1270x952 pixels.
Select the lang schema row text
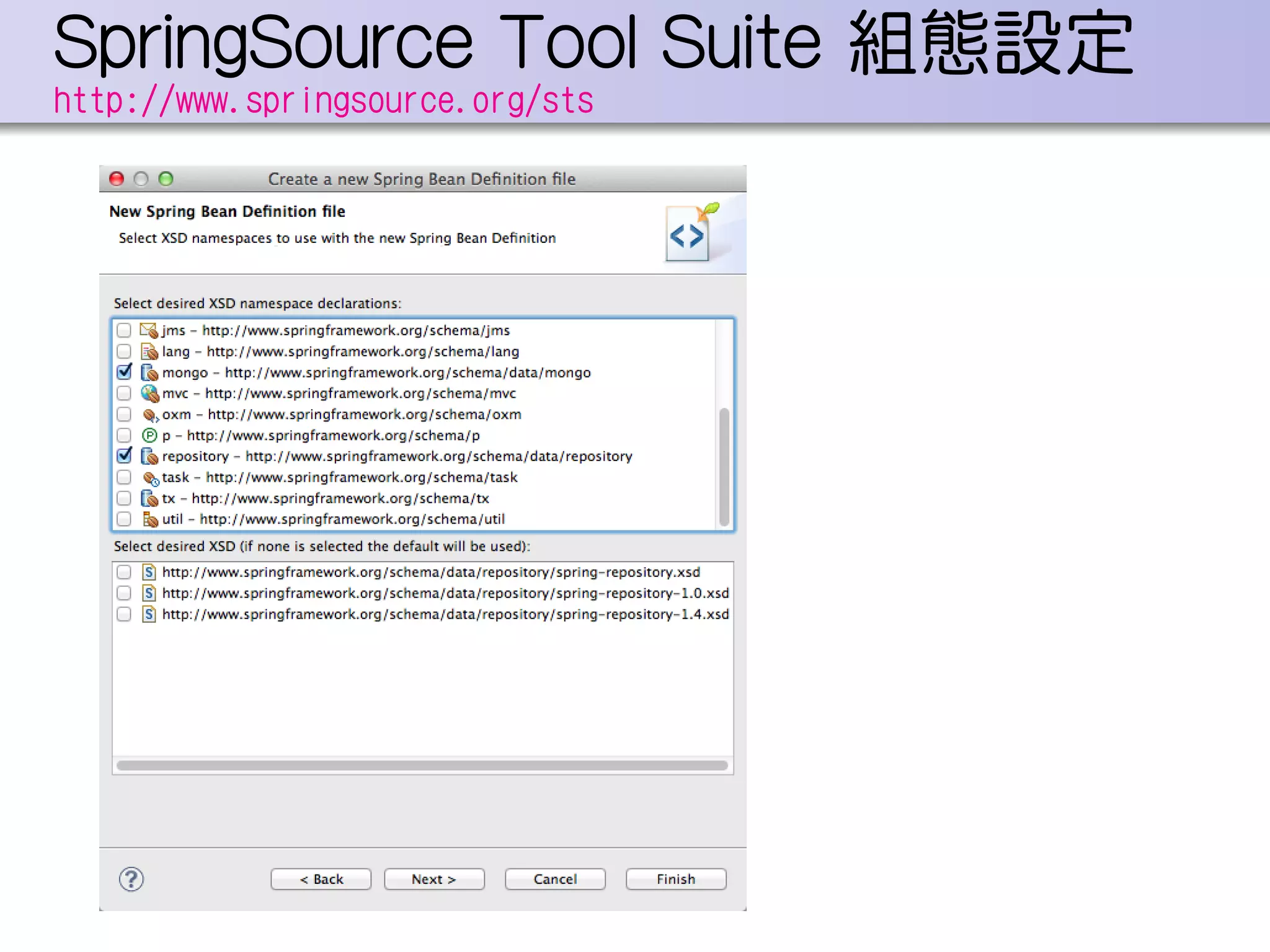(340, 351)
